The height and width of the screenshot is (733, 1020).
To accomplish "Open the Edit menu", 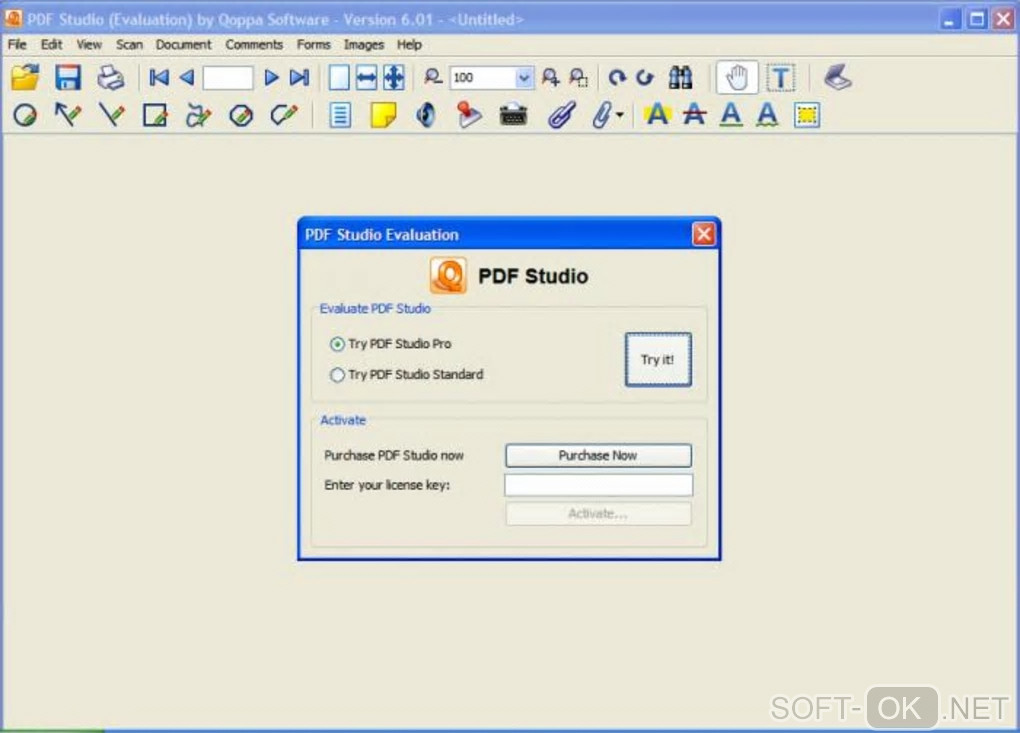I will point(51,44).
